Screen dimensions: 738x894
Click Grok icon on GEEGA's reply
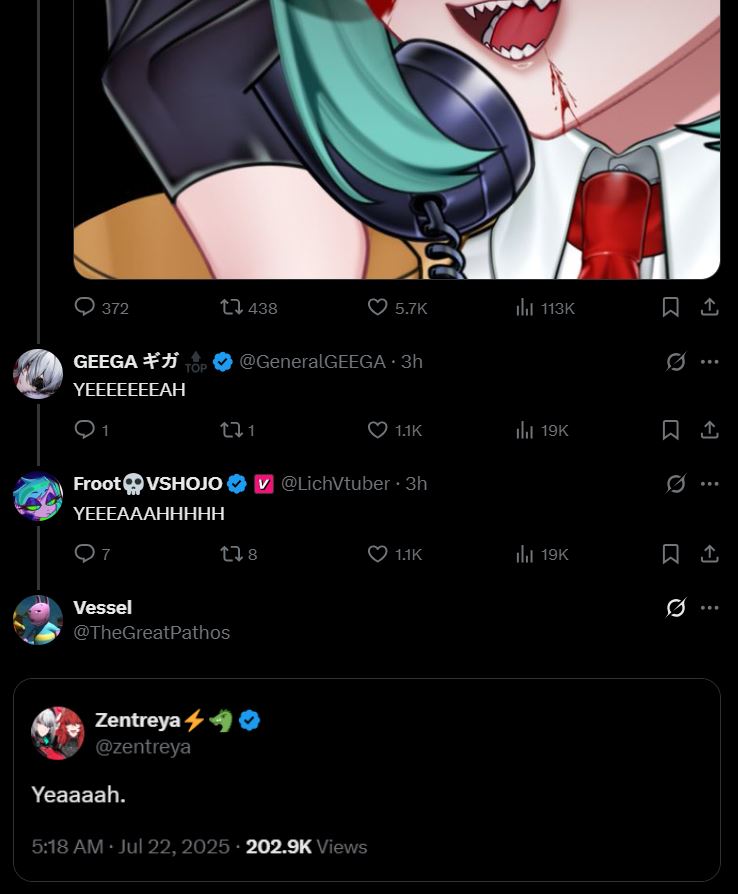click(675, 361)
